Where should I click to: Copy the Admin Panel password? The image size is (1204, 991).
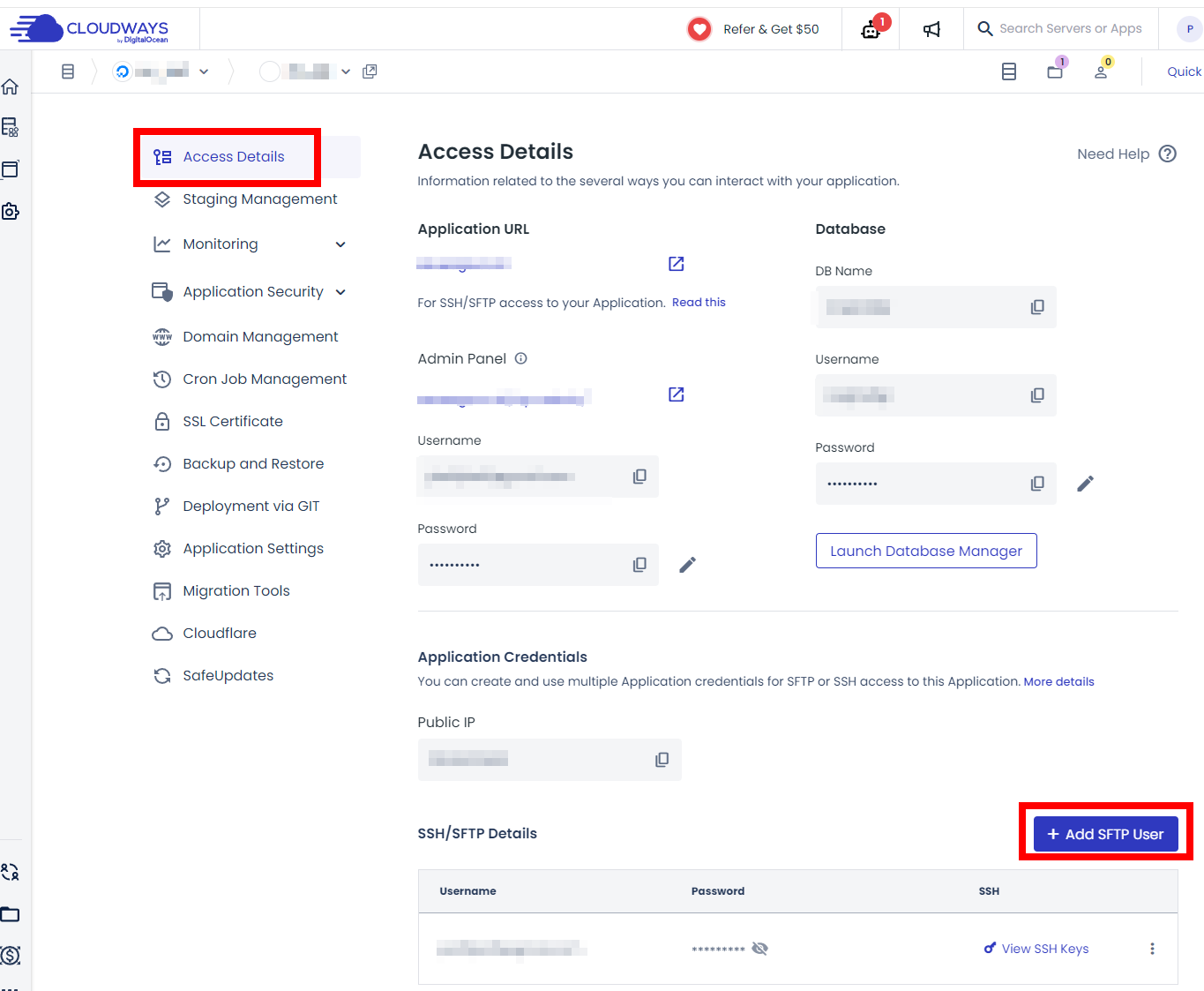(x=639, y=565)
